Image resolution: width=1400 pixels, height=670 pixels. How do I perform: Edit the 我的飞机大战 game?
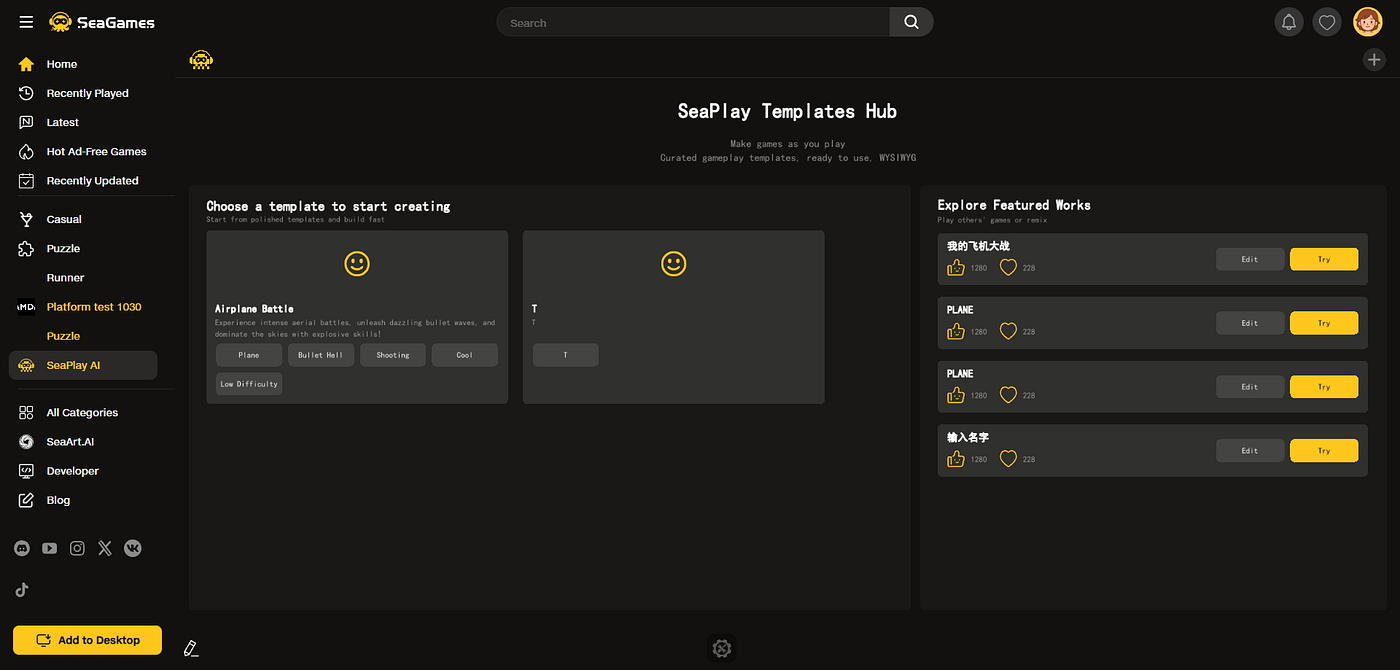1250,259
